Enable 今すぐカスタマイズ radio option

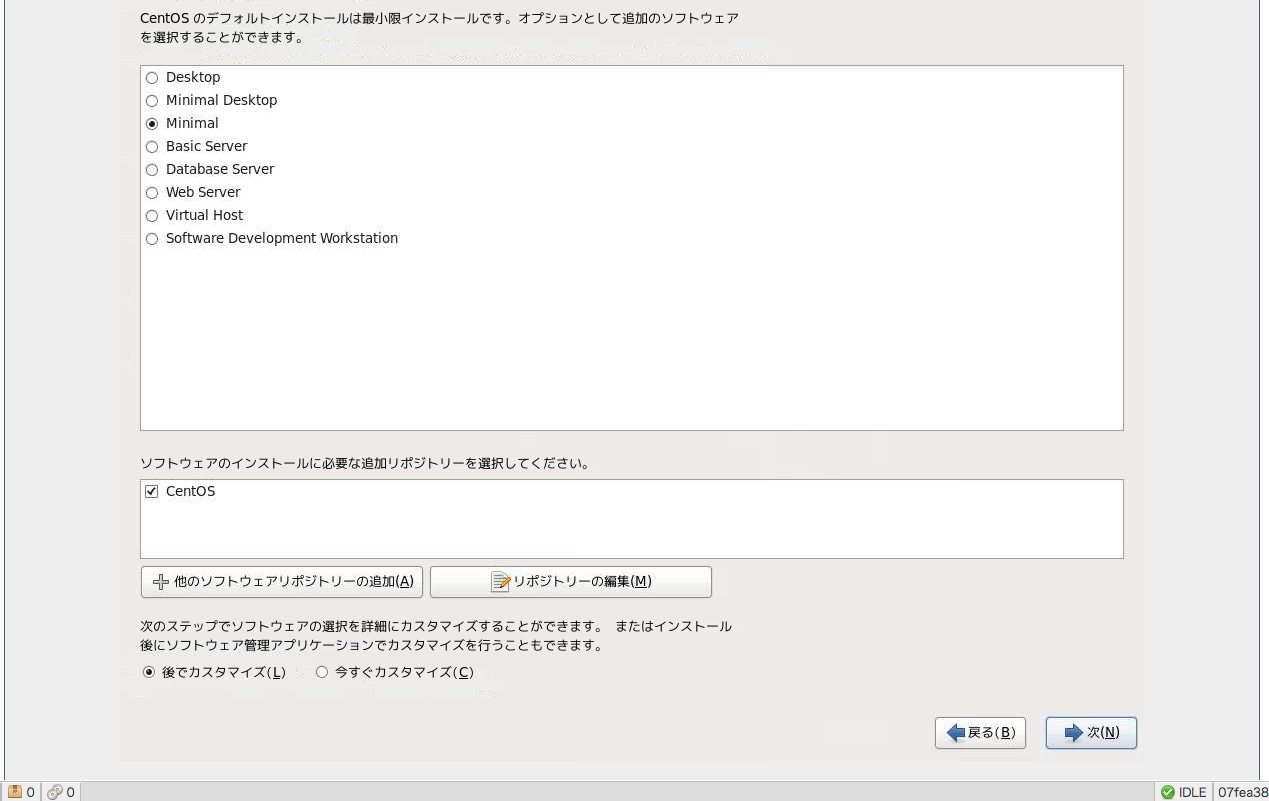(x=322, y=673)
